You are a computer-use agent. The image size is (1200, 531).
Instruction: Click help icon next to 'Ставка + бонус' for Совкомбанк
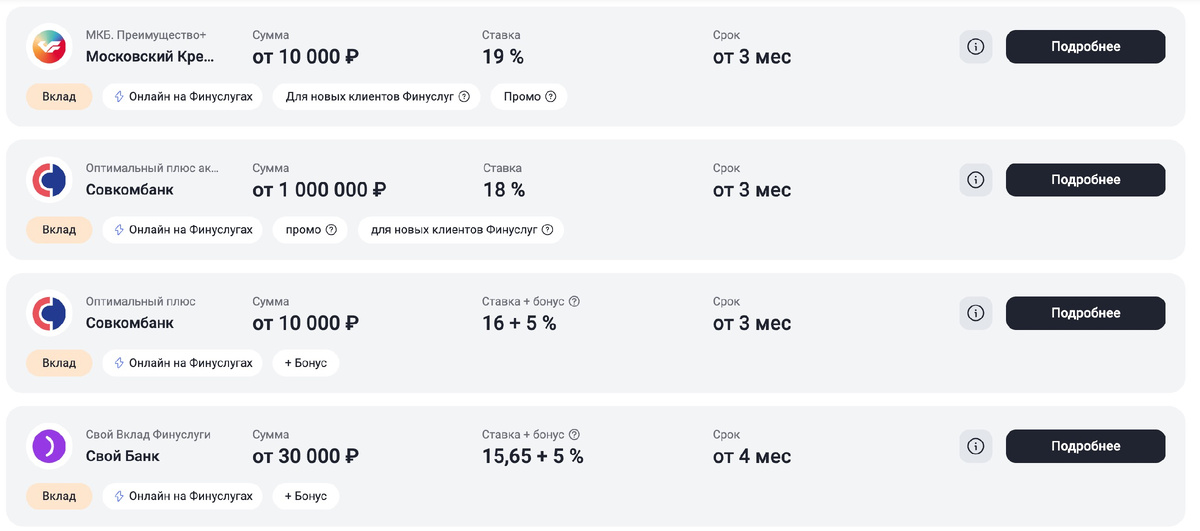click(x=575, y=302)
